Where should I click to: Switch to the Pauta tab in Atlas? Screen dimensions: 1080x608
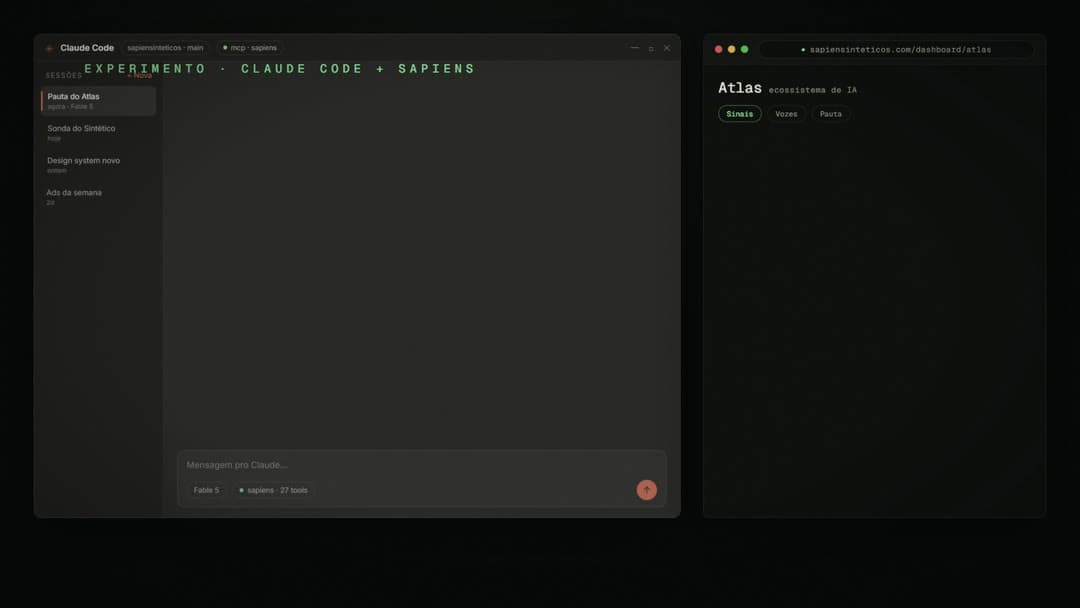831,114
